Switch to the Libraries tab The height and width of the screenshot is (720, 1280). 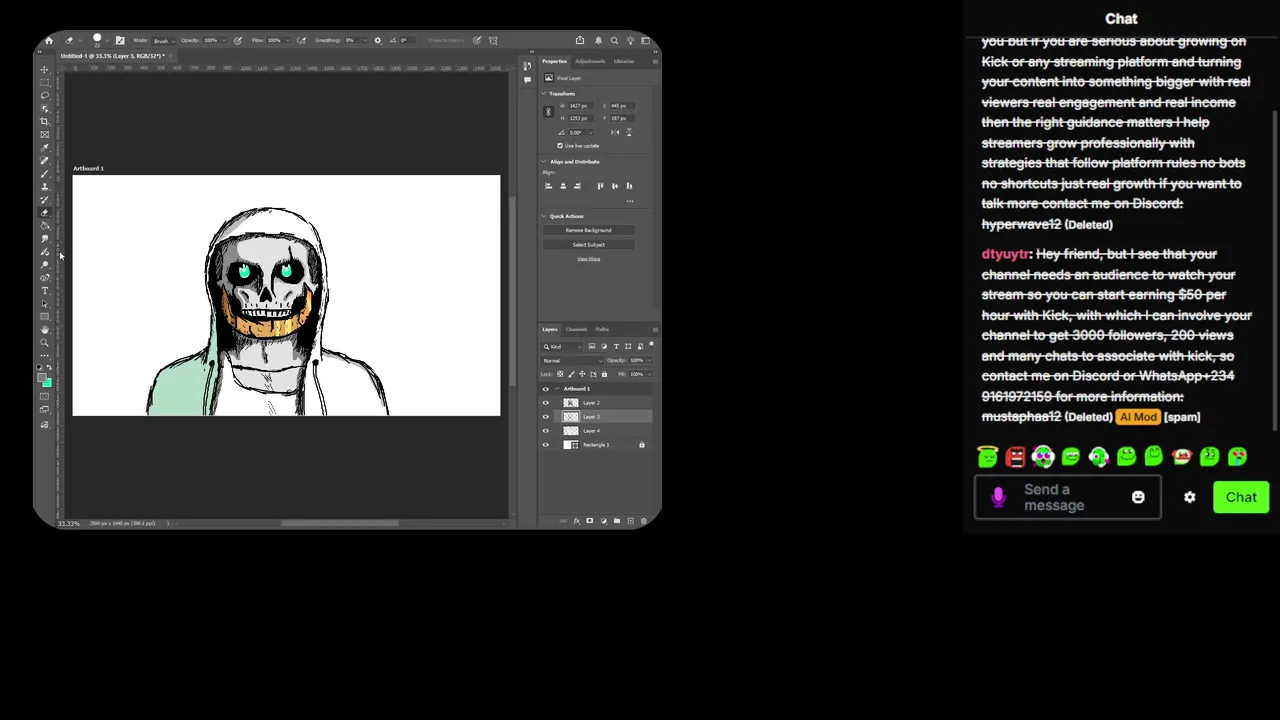pyautogui.click(x=624, y=61)
